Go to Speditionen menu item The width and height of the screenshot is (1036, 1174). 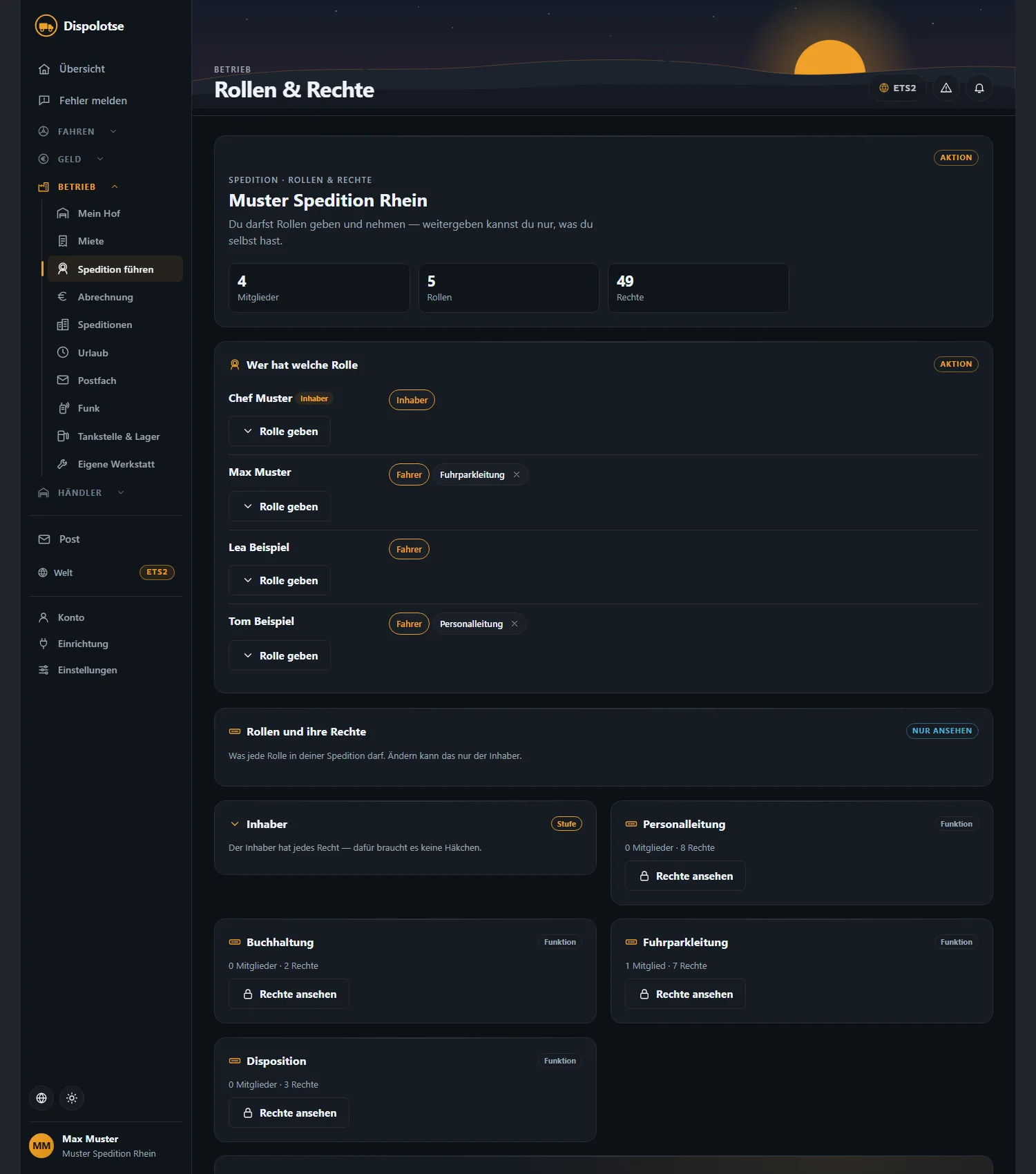(115, 325)
